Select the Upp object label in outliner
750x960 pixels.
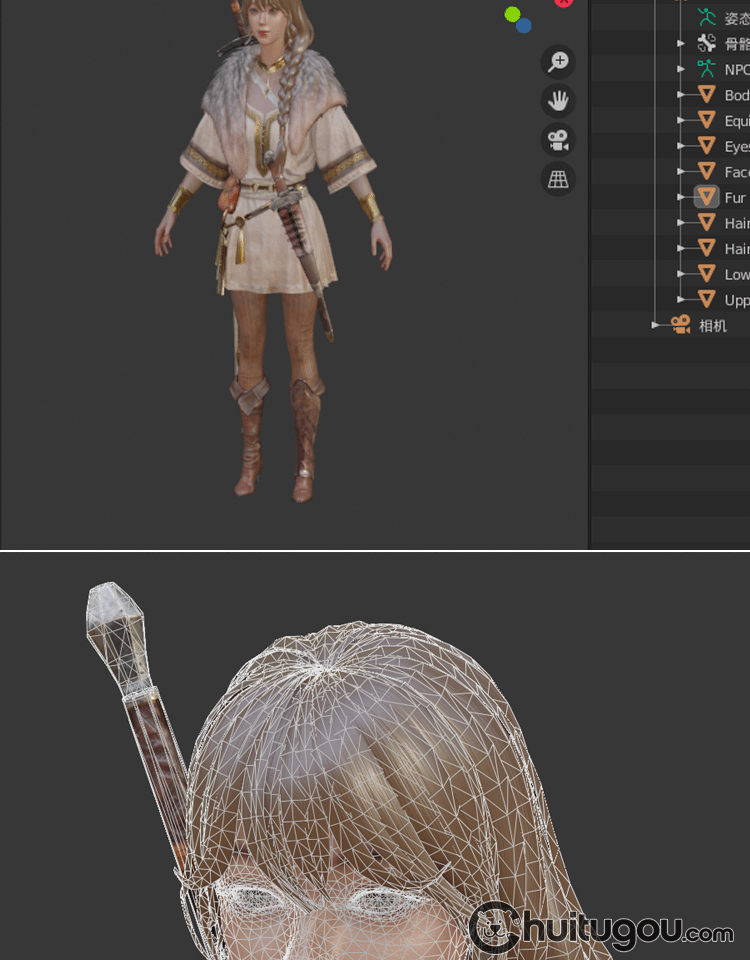coord(736,300)
